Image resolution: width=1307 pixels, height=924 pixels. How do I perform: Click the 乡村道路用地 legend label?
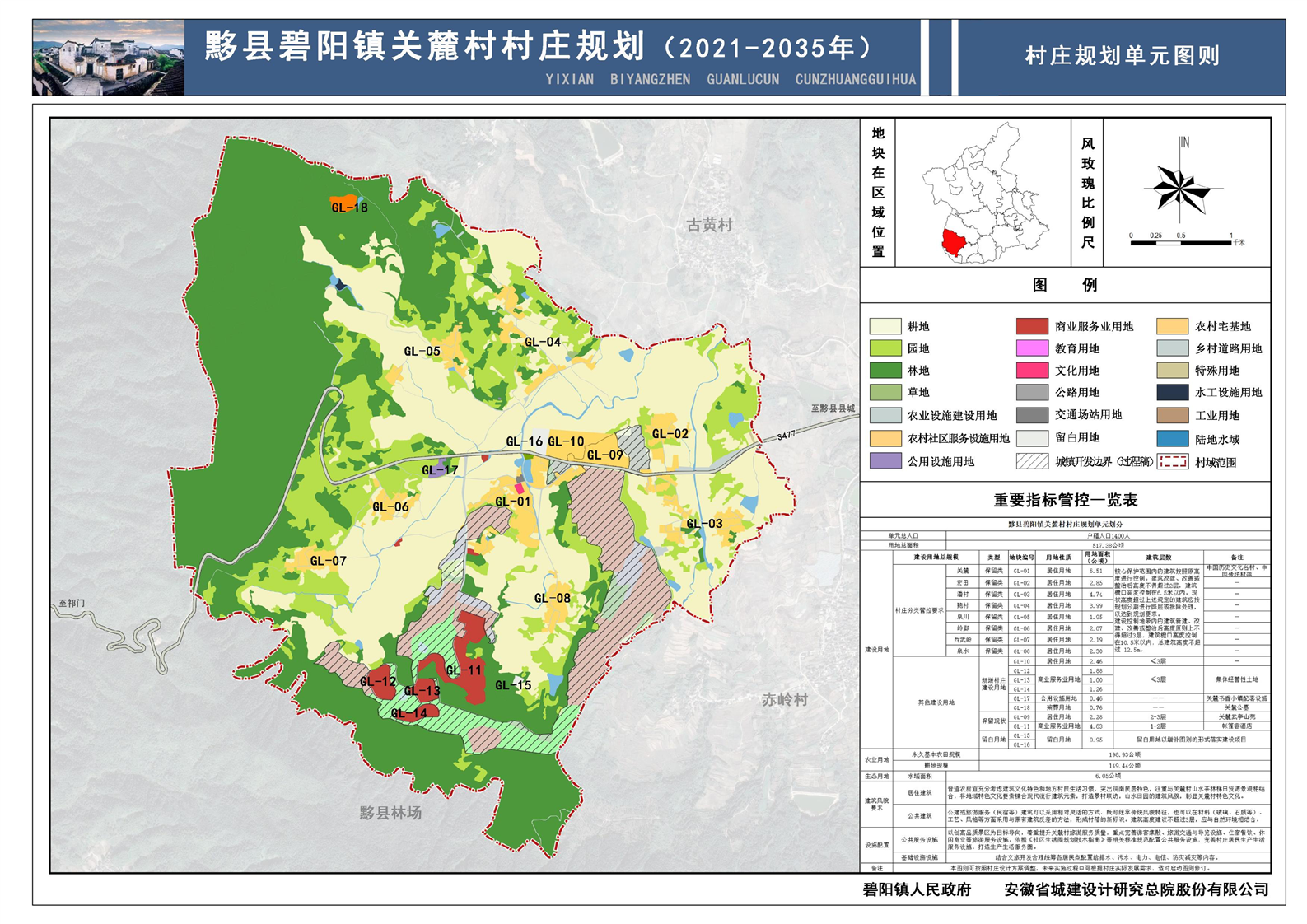click(x=1229, y=348)
